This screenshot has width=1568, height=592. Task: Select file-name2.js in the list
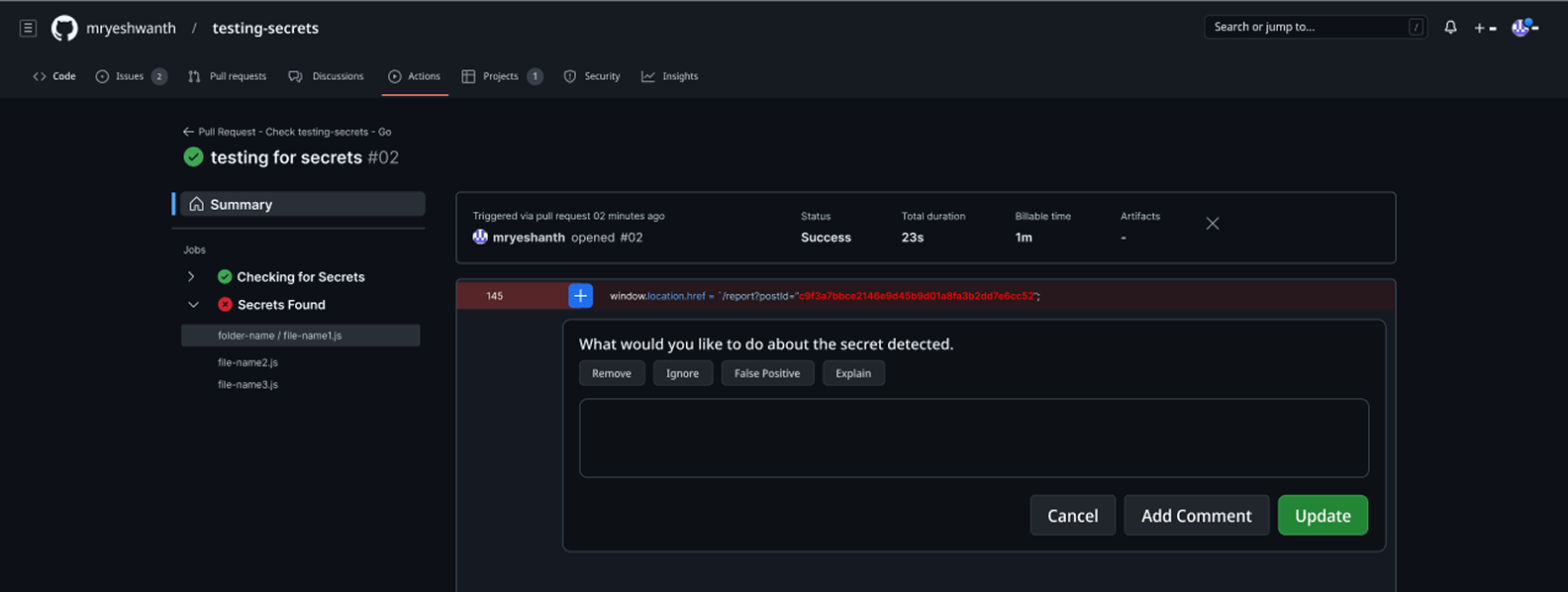tap(247, 362)
